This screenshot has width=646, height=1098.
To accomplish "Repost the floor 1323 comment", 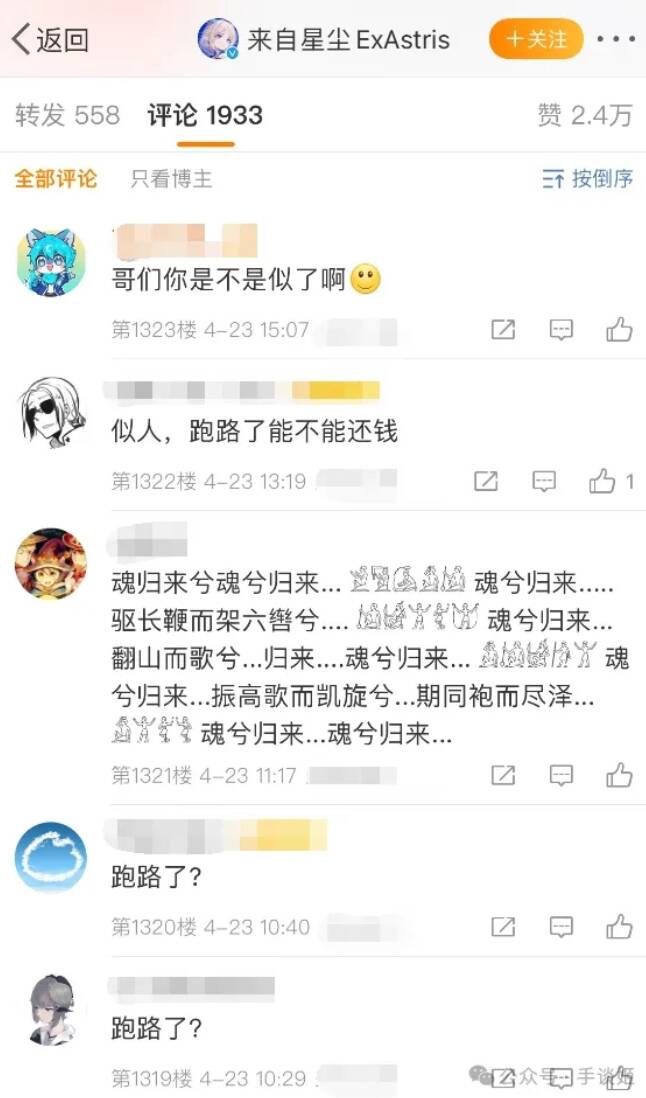I will (x=503, y=329).
